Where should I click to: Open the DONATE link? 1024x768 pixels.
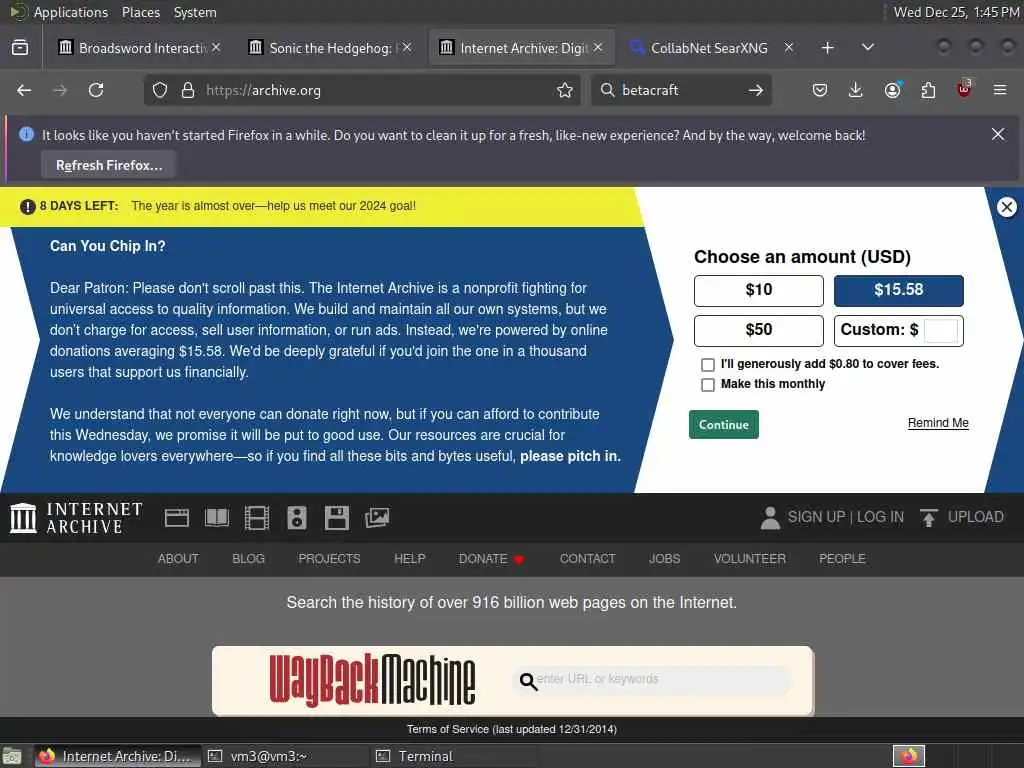pyautogui.click(x=491, y=559)
